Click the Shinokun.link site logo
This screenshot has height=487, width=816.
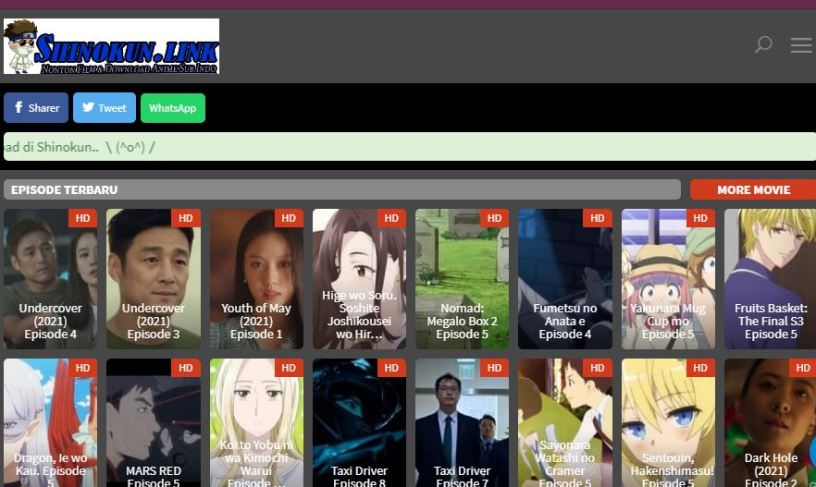tap(111, 46)
